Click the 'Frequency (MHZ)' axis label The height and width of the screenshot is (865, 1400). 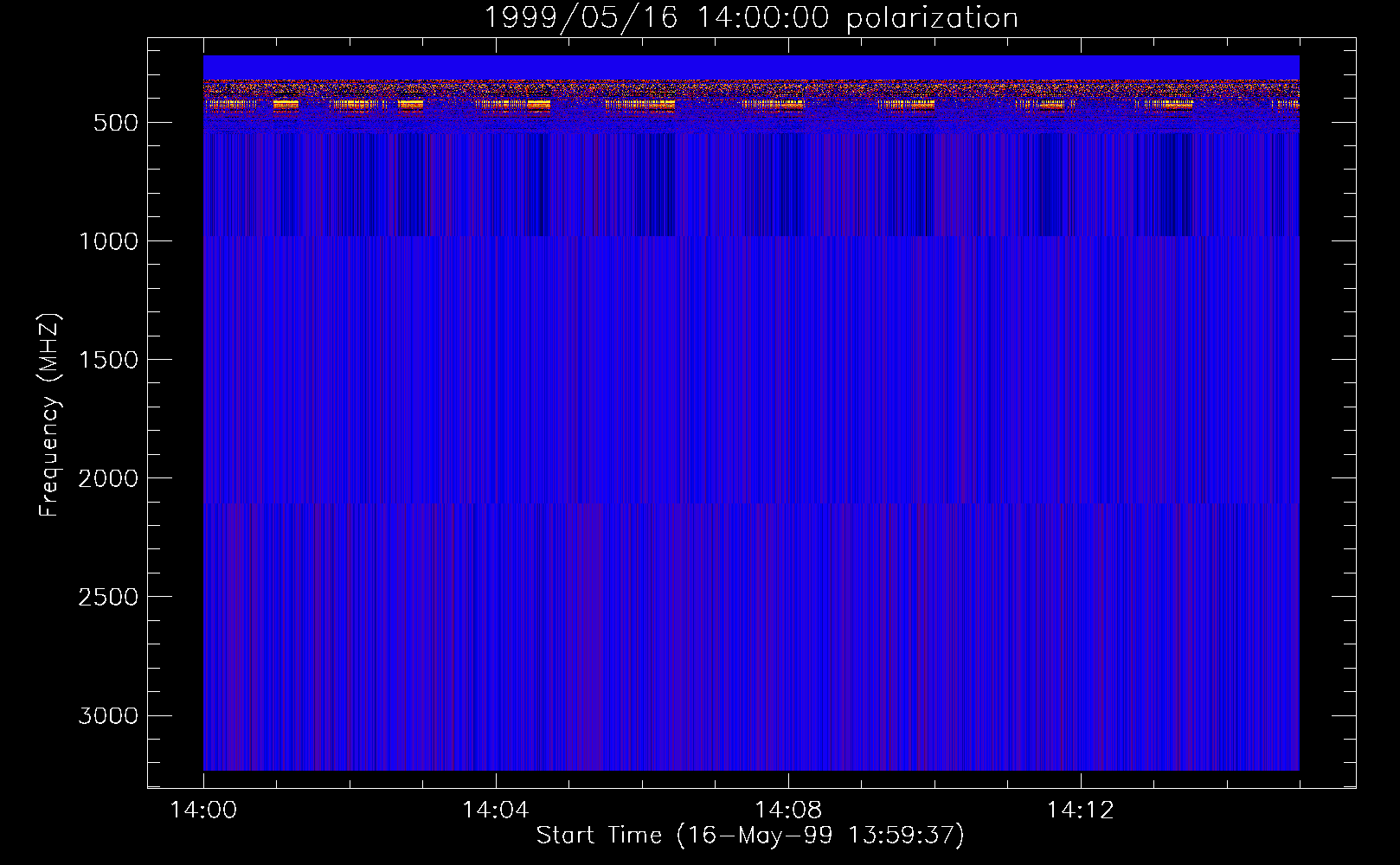click(49, 414)
